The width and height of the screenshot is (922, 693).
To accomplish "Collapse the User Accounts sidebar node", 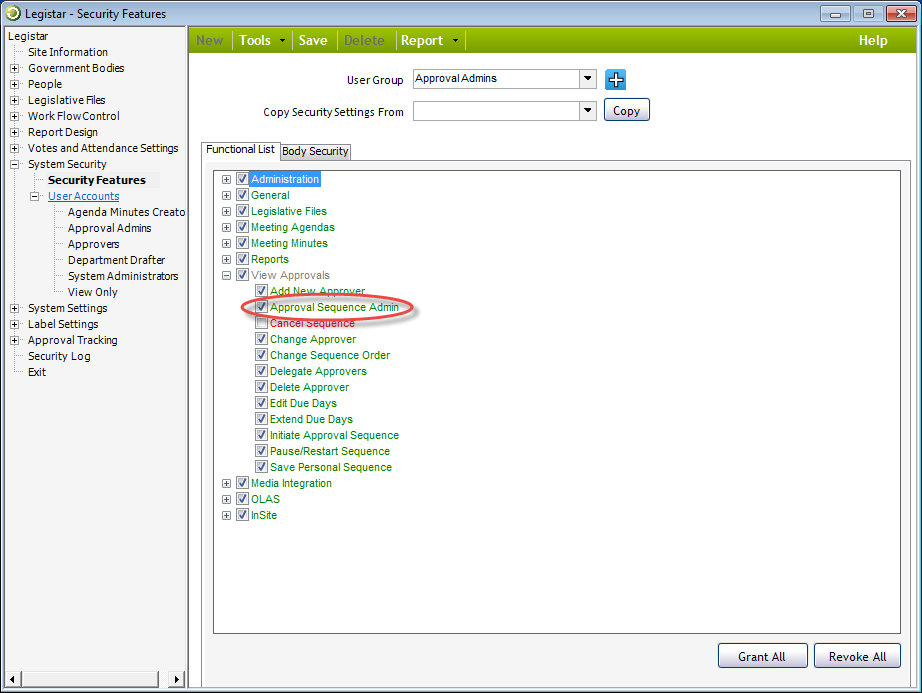I will pyautogui.click(x=35, y=196).
